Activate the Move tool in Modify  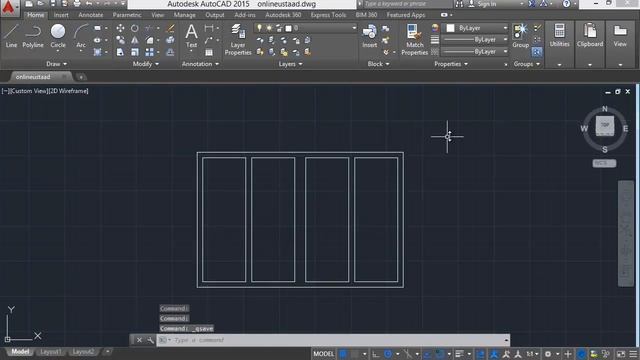tap(120, 28)
